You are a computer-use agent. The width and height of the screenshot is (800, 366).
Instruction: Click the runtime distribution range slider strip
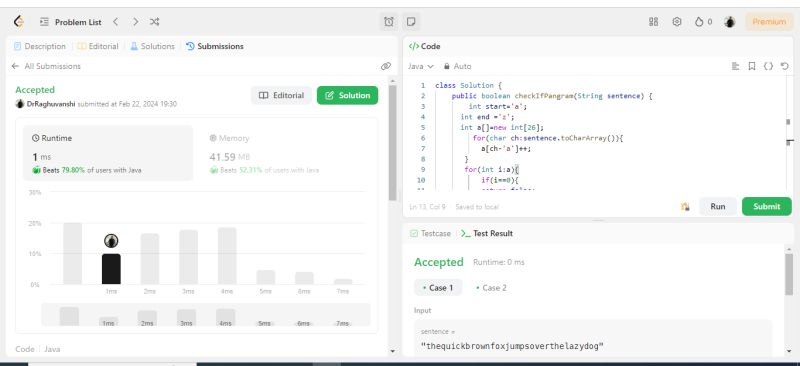(x=206, y=315)
